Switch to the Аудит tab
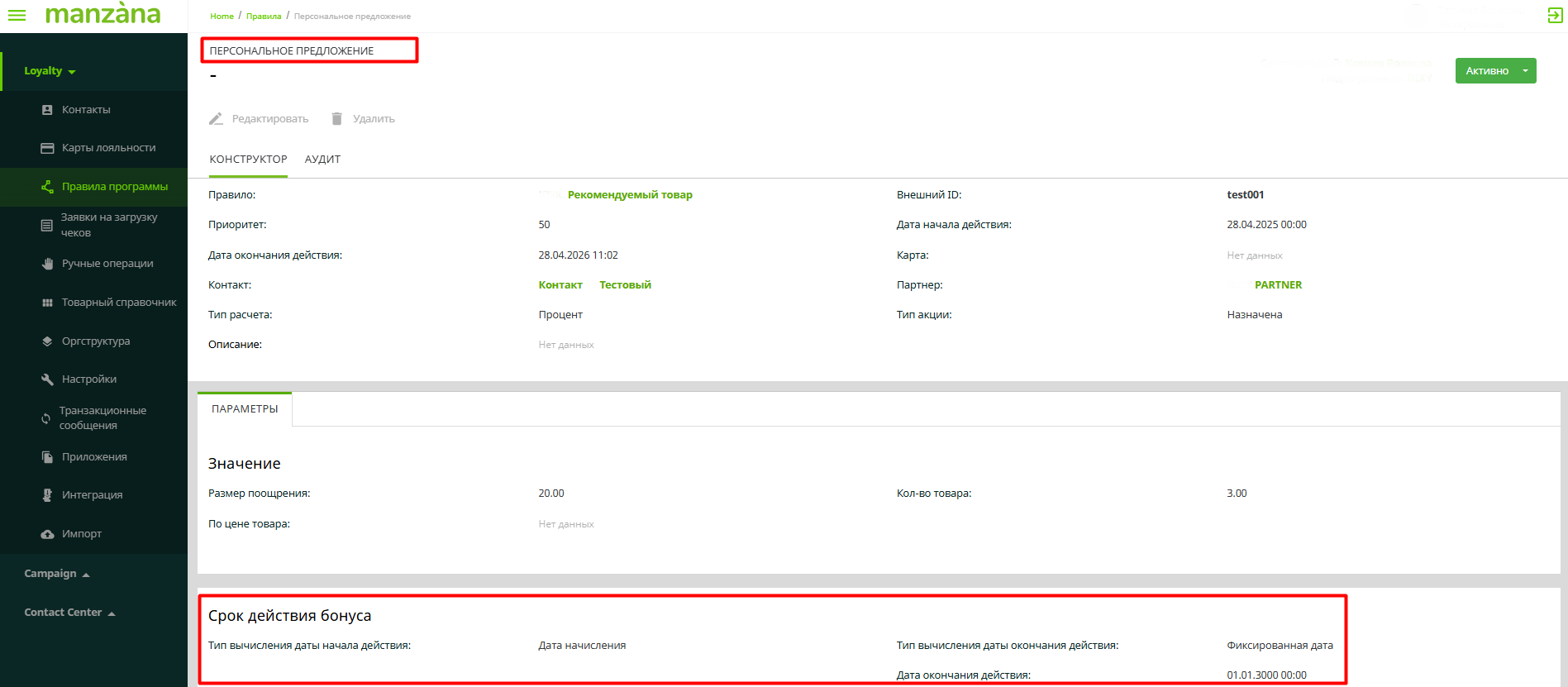Screen dimensions: 1568x687 point(322,160)
